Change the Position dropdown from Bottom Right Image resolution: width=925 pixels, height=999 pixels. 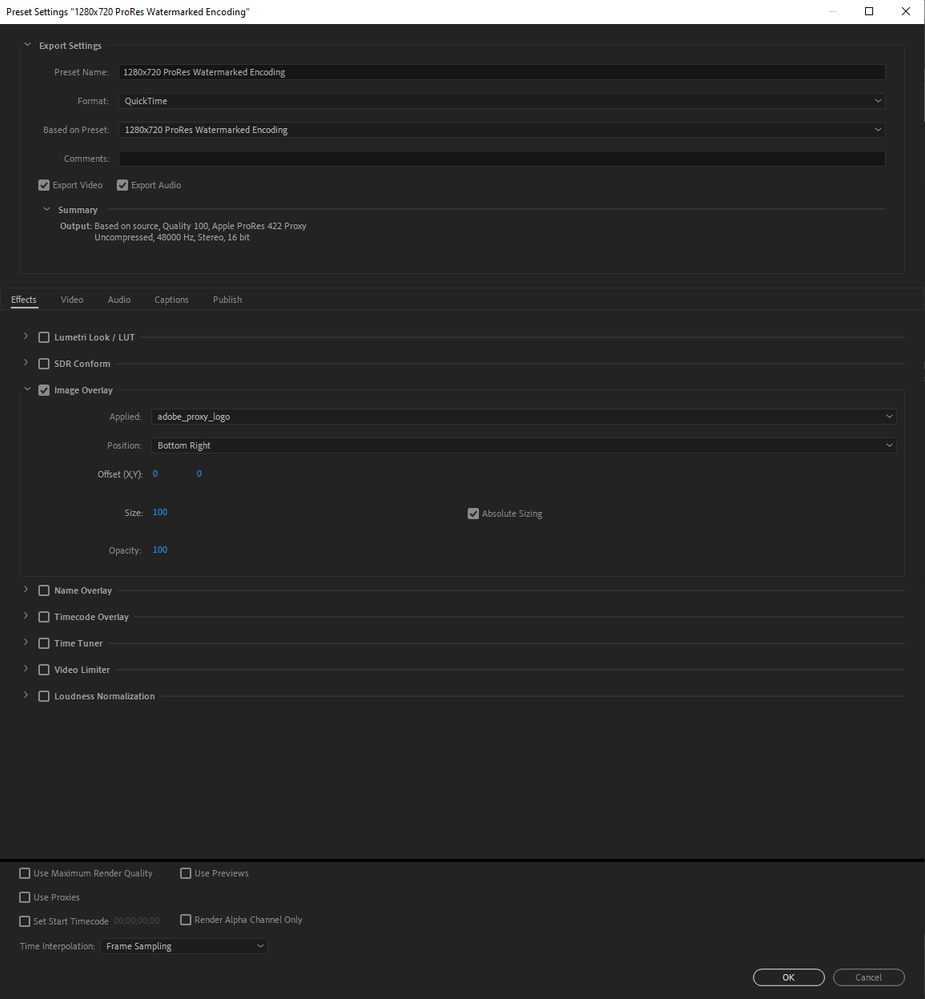(522, 445)
